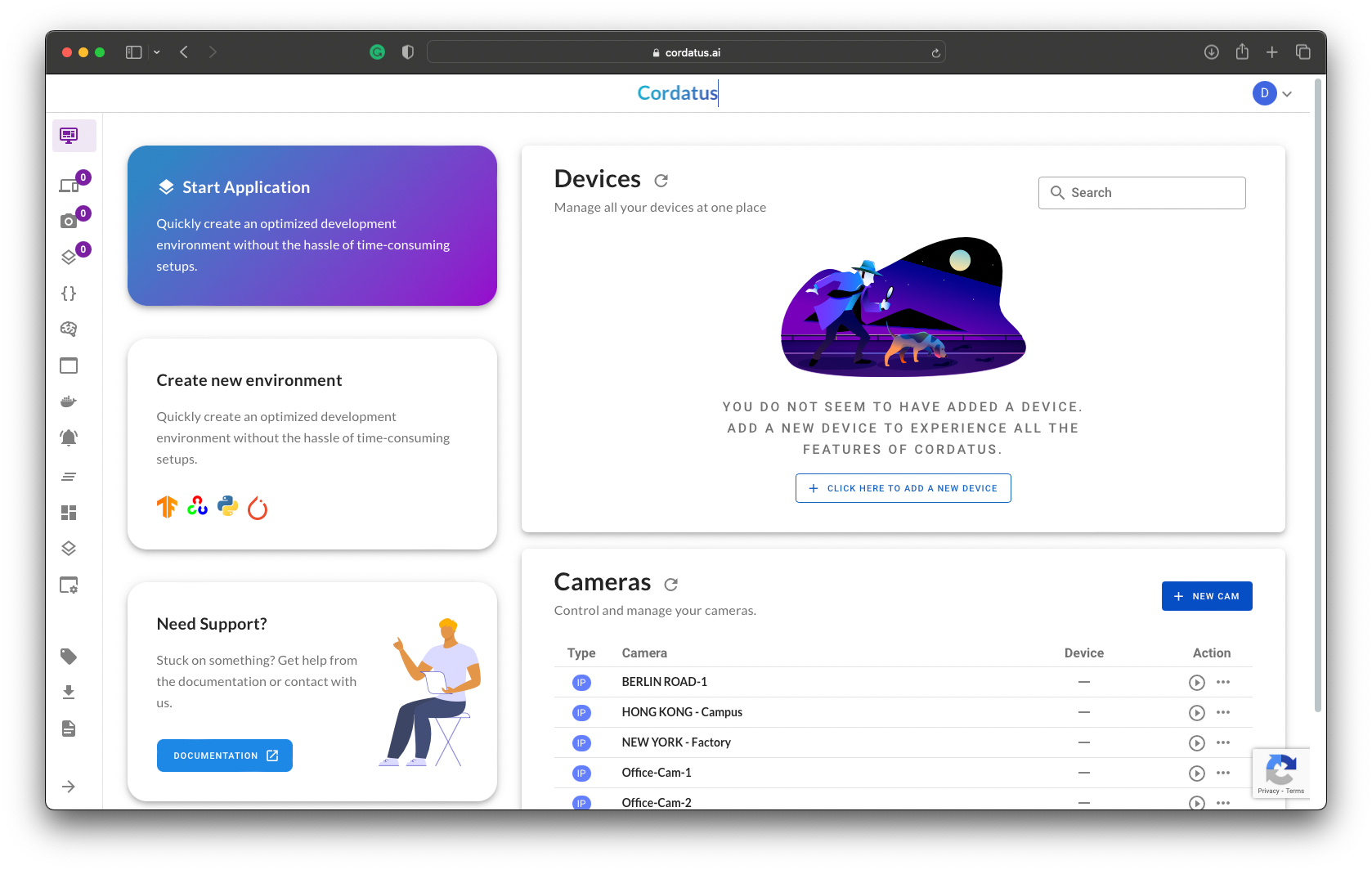Open the screen settings gear icon
This screenshot has width=1372, height=870.
[x=69, y=585]
